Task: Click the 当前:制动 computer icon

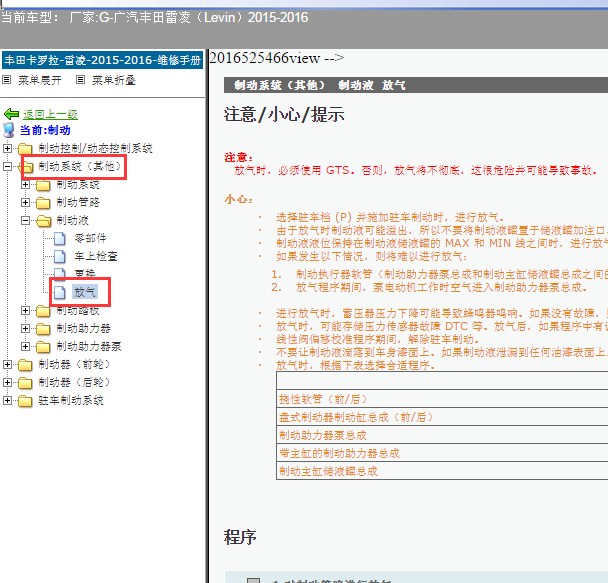Action: pos(9,130)
